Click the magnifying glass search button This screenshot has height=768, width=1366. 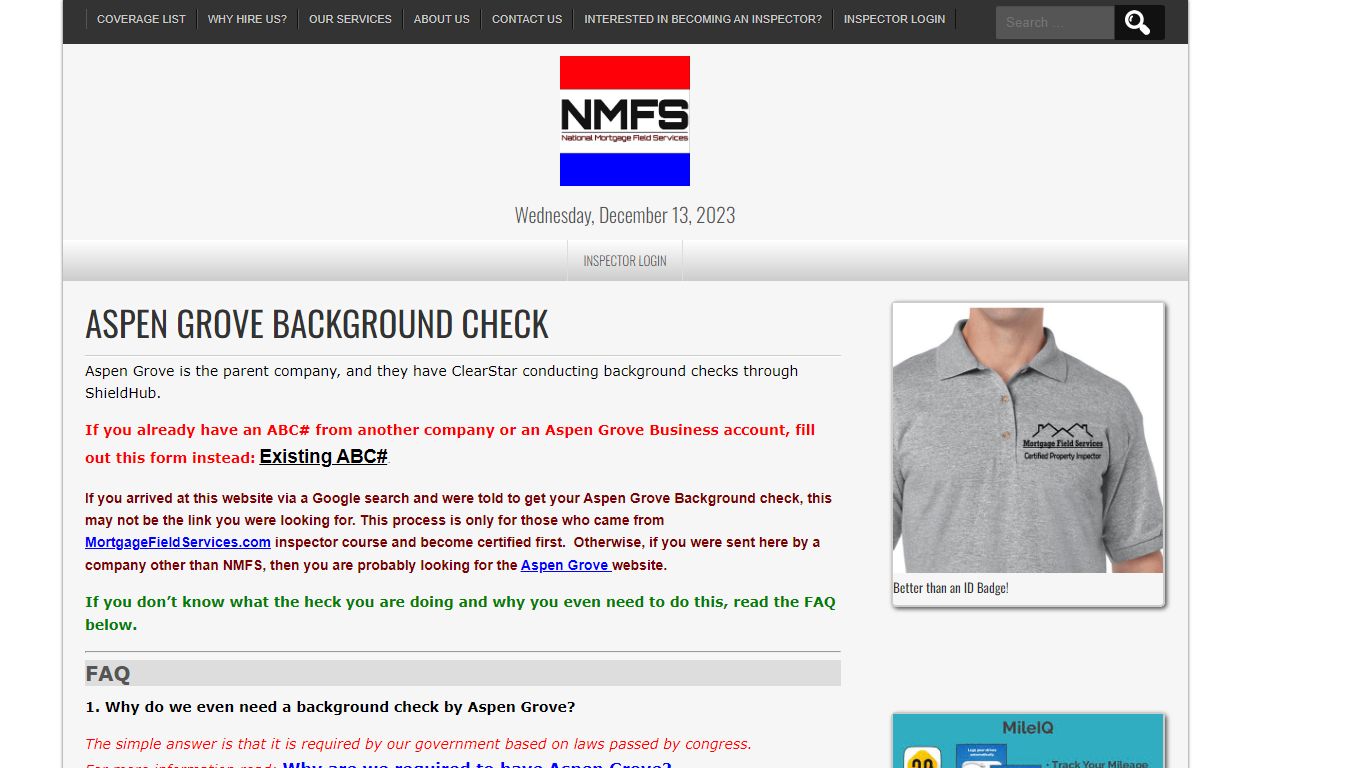coord(1139,22)
